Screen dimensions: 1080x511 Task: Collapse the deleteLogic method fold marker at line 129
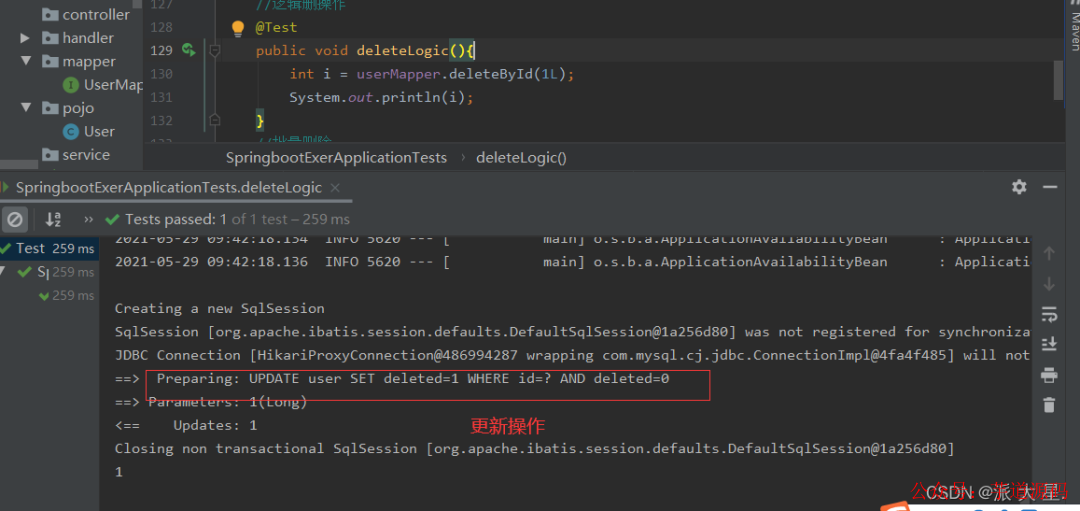pyautogui.click(x=214, y=50)
